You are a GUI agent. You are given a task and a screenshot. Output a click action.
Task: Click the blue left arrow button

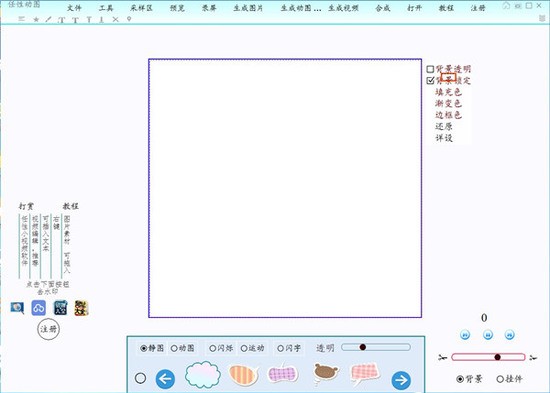(165, 379)
